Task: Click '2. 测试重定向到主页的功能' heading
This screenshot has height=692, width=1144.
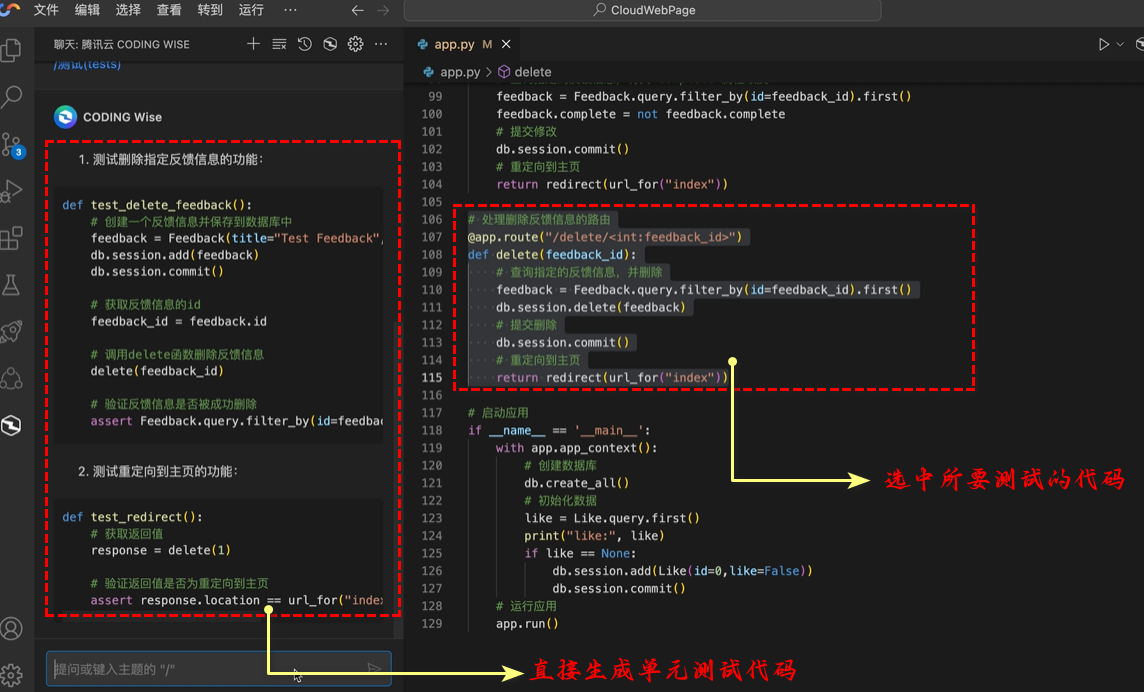Action: pos(158,471)
